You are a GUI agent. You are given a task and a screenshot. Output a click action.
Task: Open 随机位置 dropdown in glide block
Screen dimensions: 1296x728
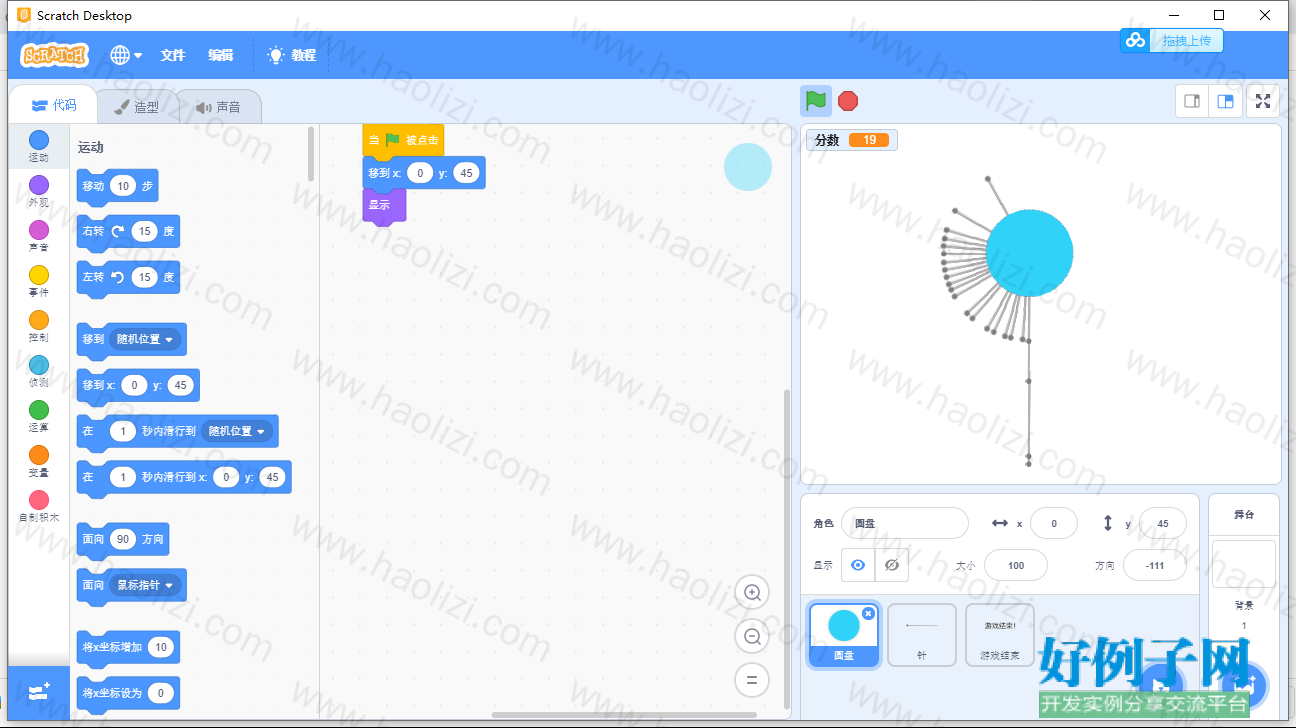coord(238,431)
